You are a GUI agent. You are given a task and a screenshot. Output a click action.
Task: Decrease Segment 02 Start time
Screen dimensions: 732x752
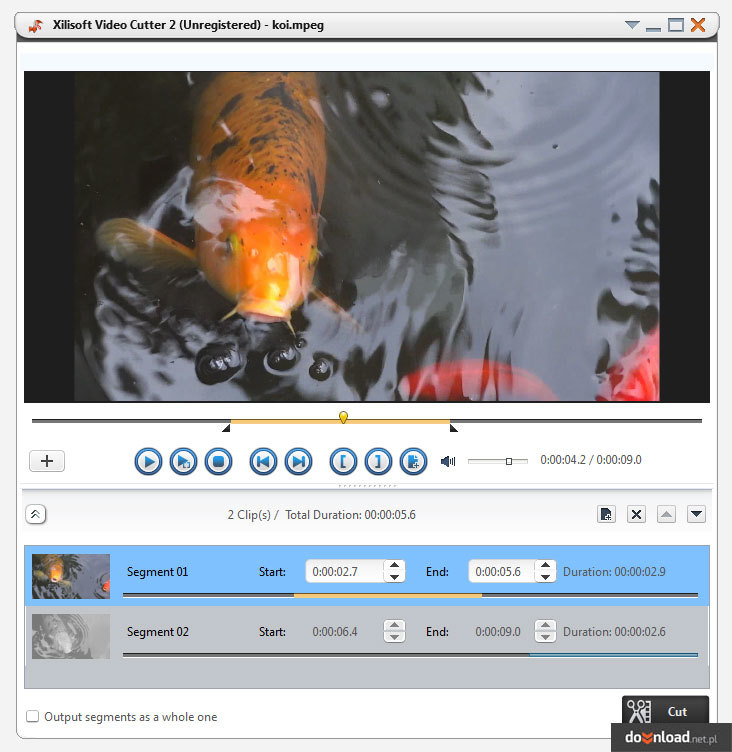click(x=394, y=637)
